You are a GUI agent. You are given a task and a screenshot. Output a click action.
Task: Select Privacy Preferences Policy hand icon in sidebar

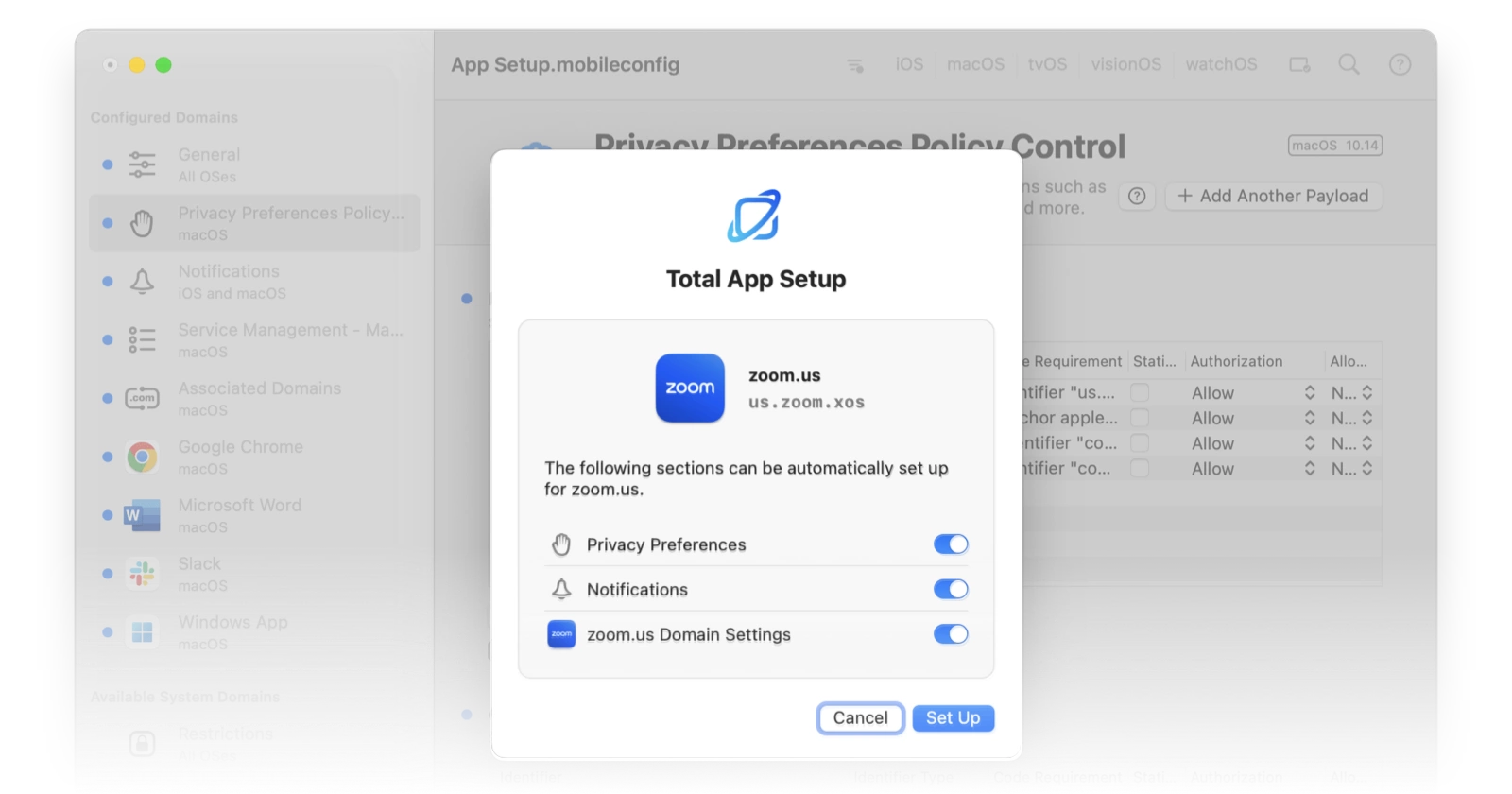142,223
